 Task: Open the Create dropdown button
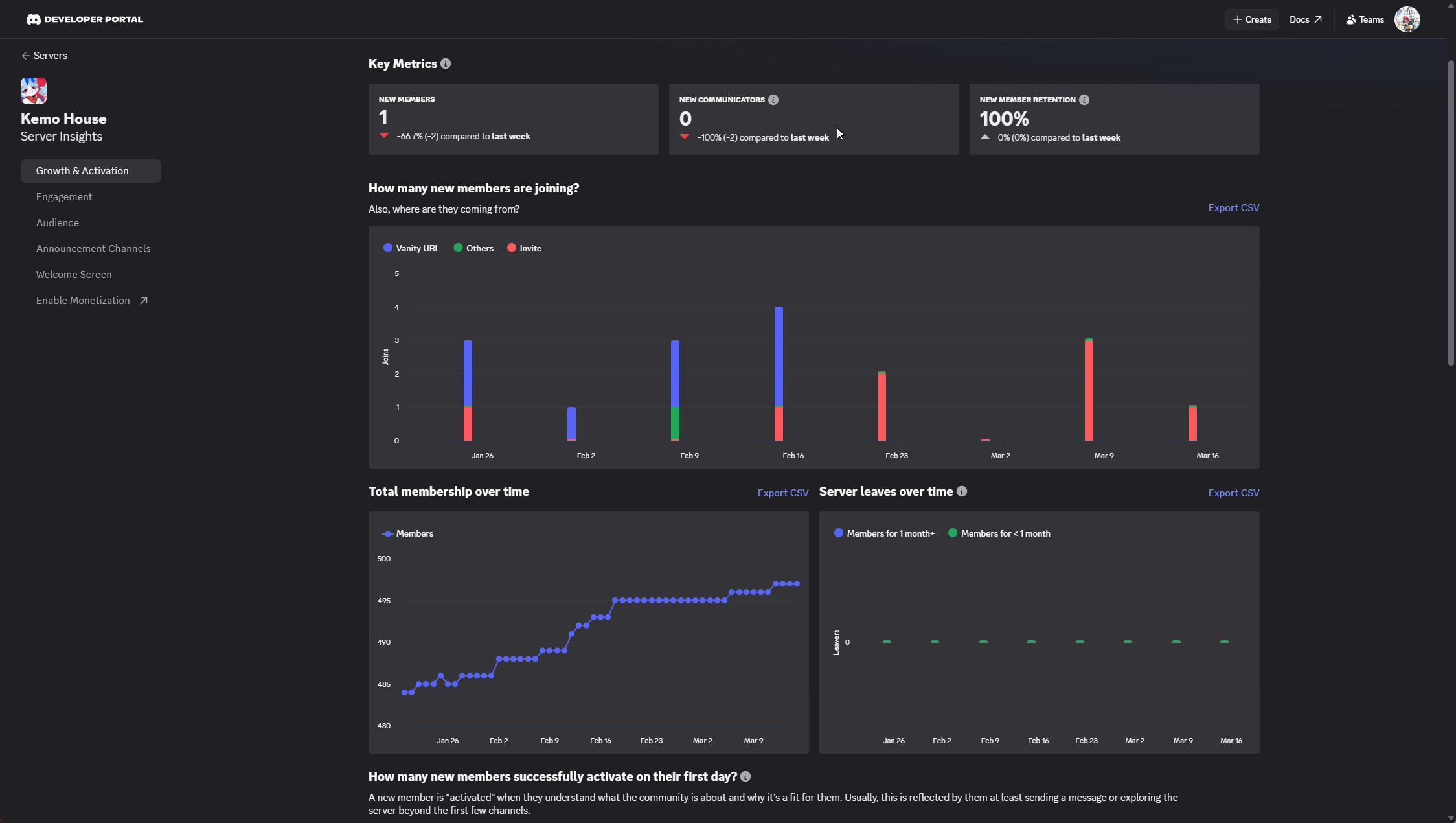click(1251, 19)
